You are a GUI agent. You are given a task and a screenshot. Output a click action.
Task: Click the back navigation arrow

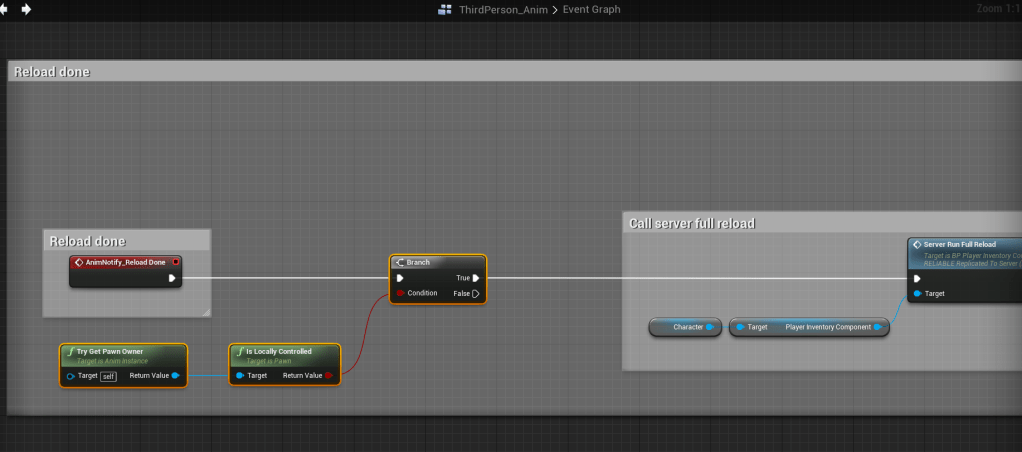point(6,9)
